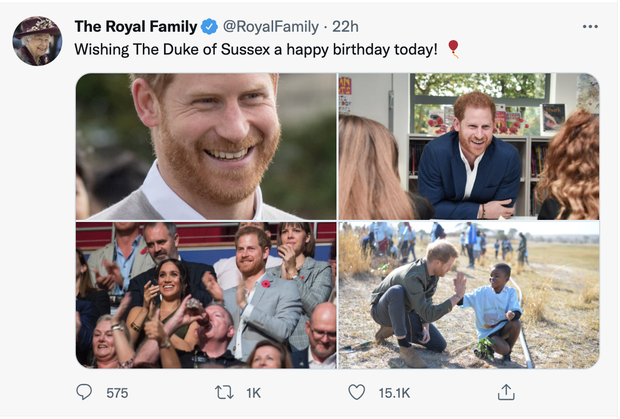Open the share tweet icon

click(506, 393)
